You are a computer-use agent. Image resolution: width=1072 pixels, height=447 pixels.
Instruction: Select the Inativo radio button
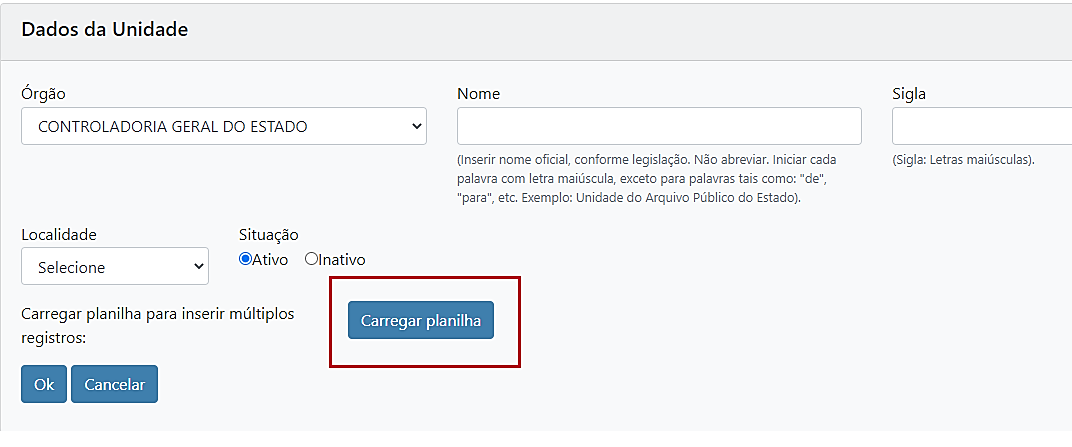pyautogui.click(x=311, y=259)
